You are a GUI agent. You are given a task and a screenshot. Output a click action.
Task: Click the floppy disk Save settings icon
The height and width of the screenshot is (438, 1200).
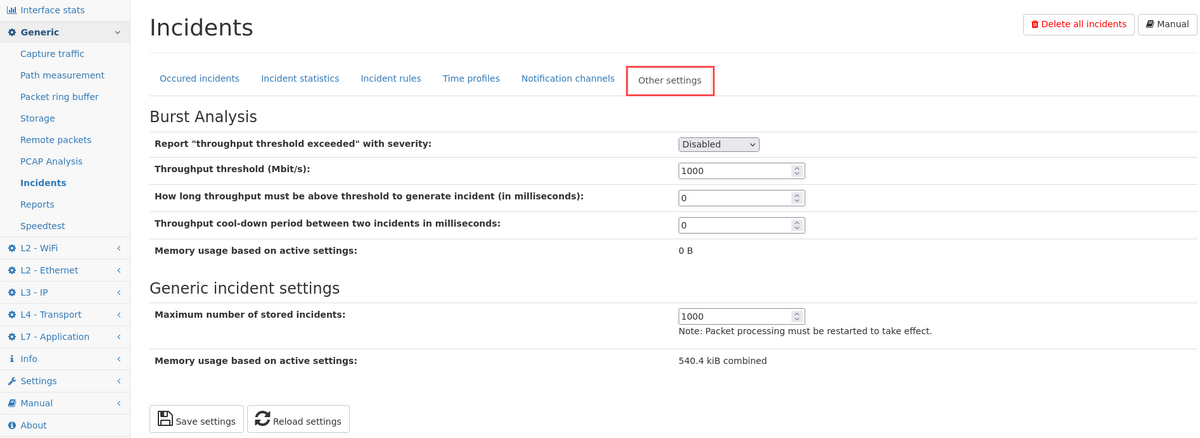pyautogui.click(x=165, y=420)
